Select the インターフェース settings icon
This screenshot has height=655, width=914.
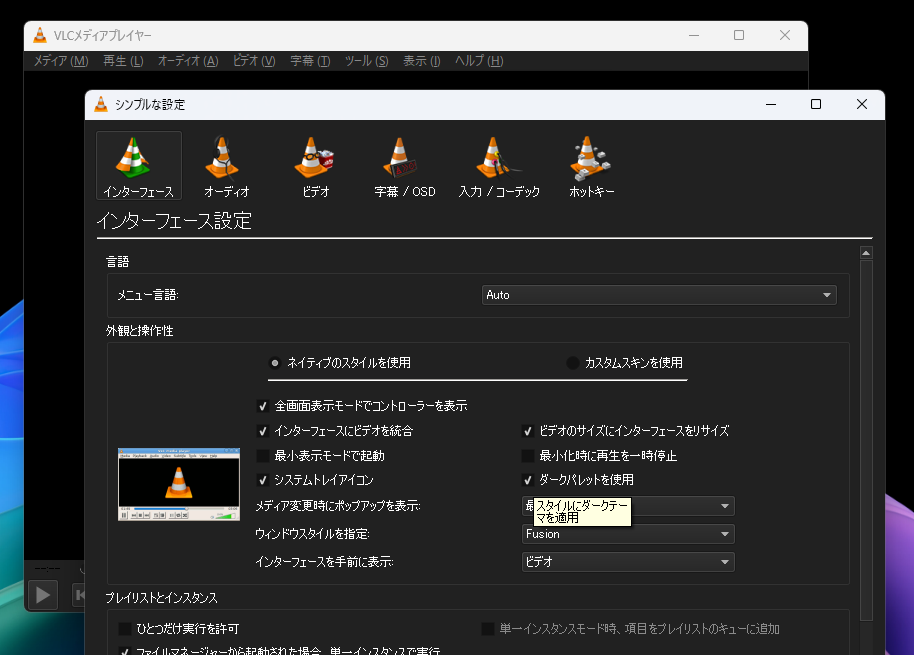point(138,163)
